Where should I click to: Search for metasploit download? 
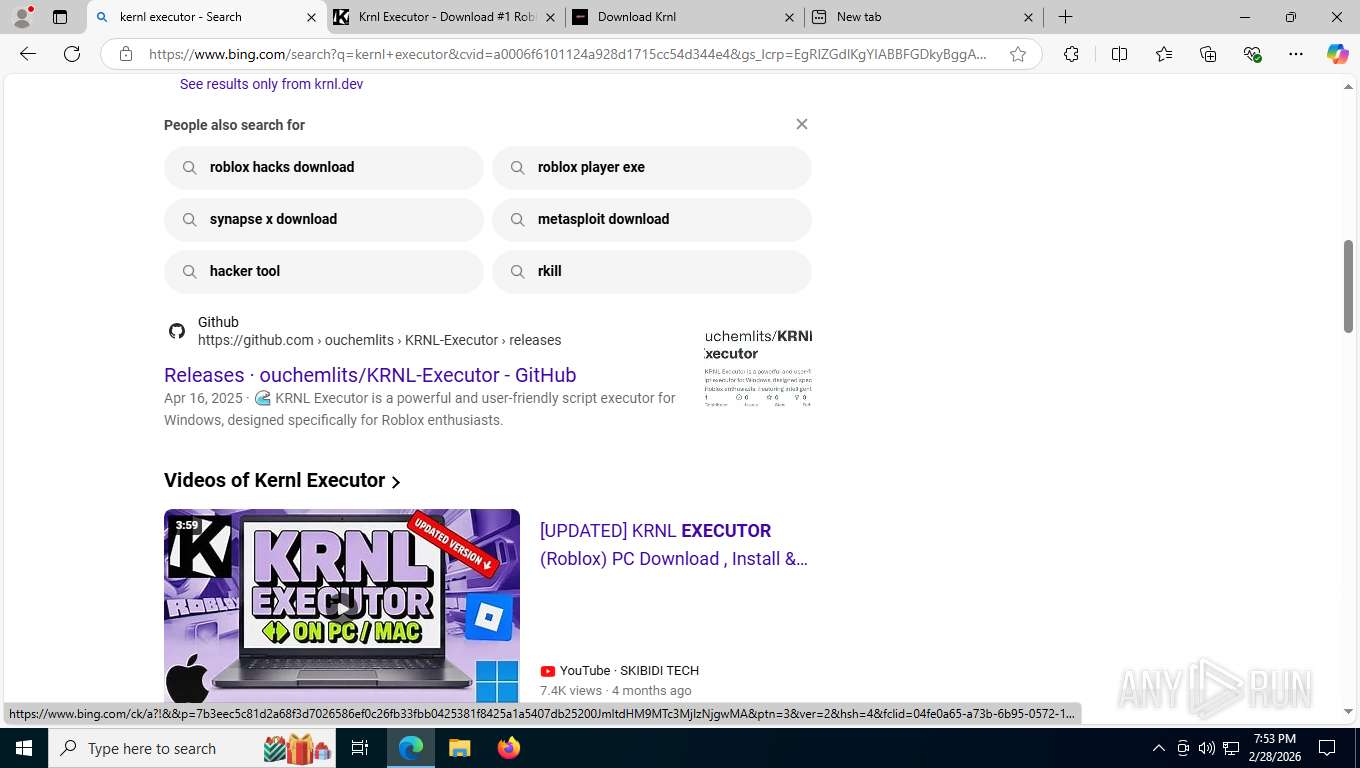pos(651,219)
